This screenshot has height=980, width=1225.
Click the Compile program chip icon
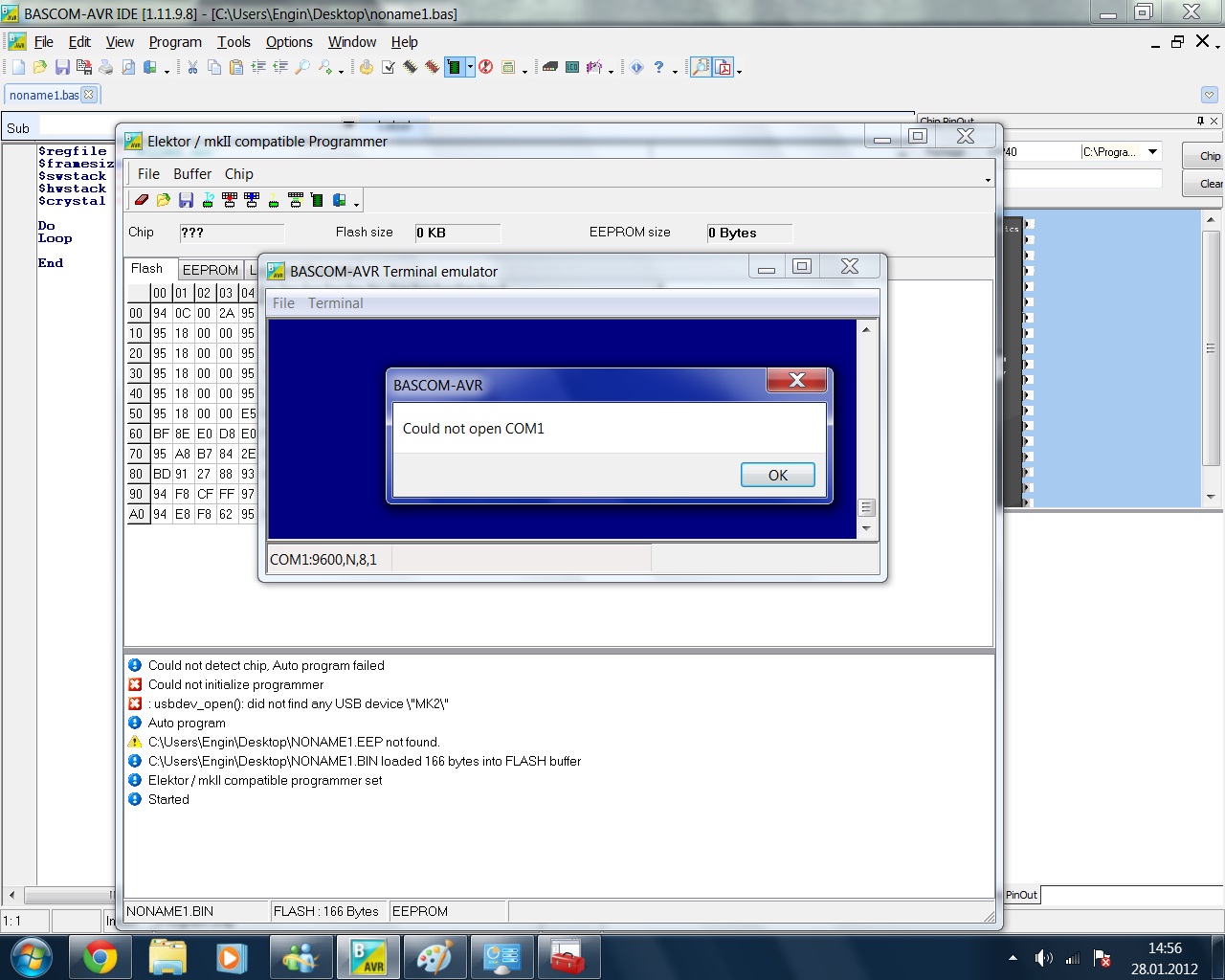(411, 67)
